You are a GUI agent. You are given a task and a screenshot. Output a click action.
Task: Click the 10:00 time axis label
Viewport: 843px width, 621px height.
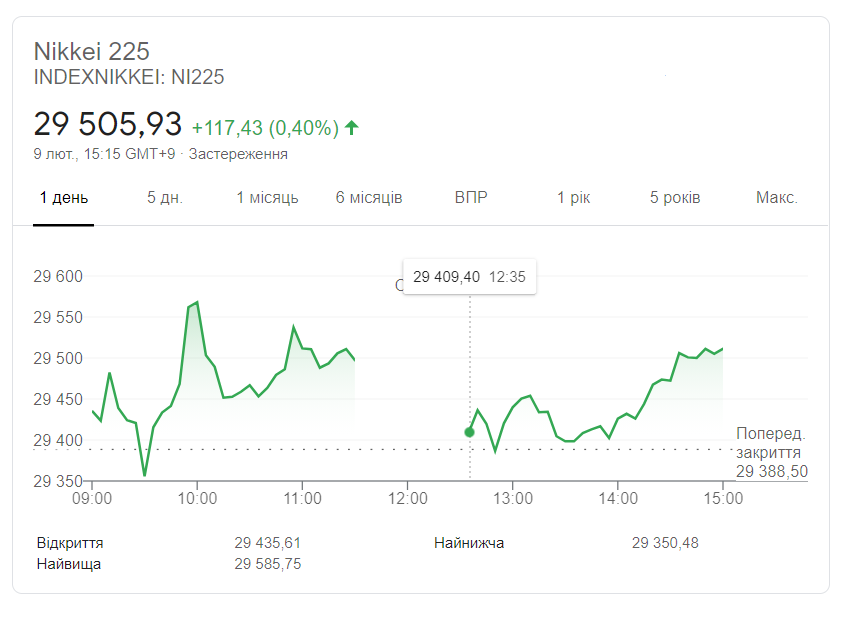197,498
